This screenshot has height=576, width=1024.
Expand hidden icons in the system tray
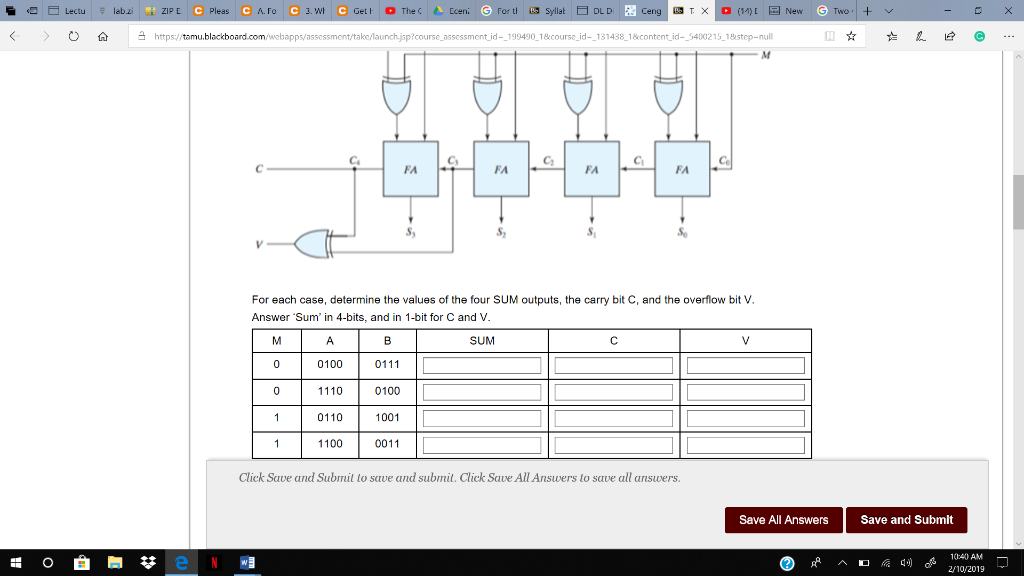pyautogui.click(x=842, y=563)
